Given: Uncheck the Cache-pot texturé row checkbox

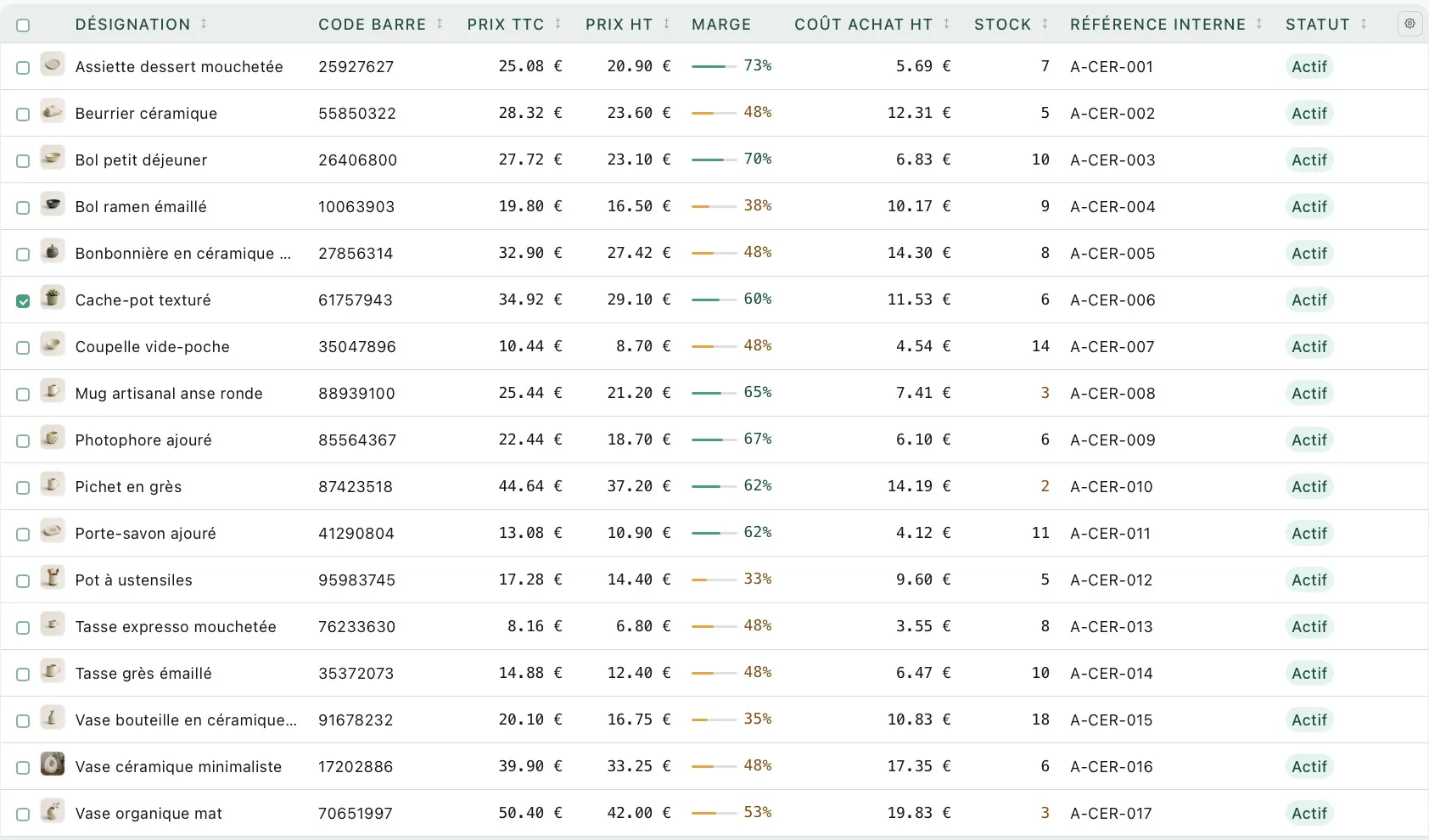Looking at the screenshot, I should (23, 301).
